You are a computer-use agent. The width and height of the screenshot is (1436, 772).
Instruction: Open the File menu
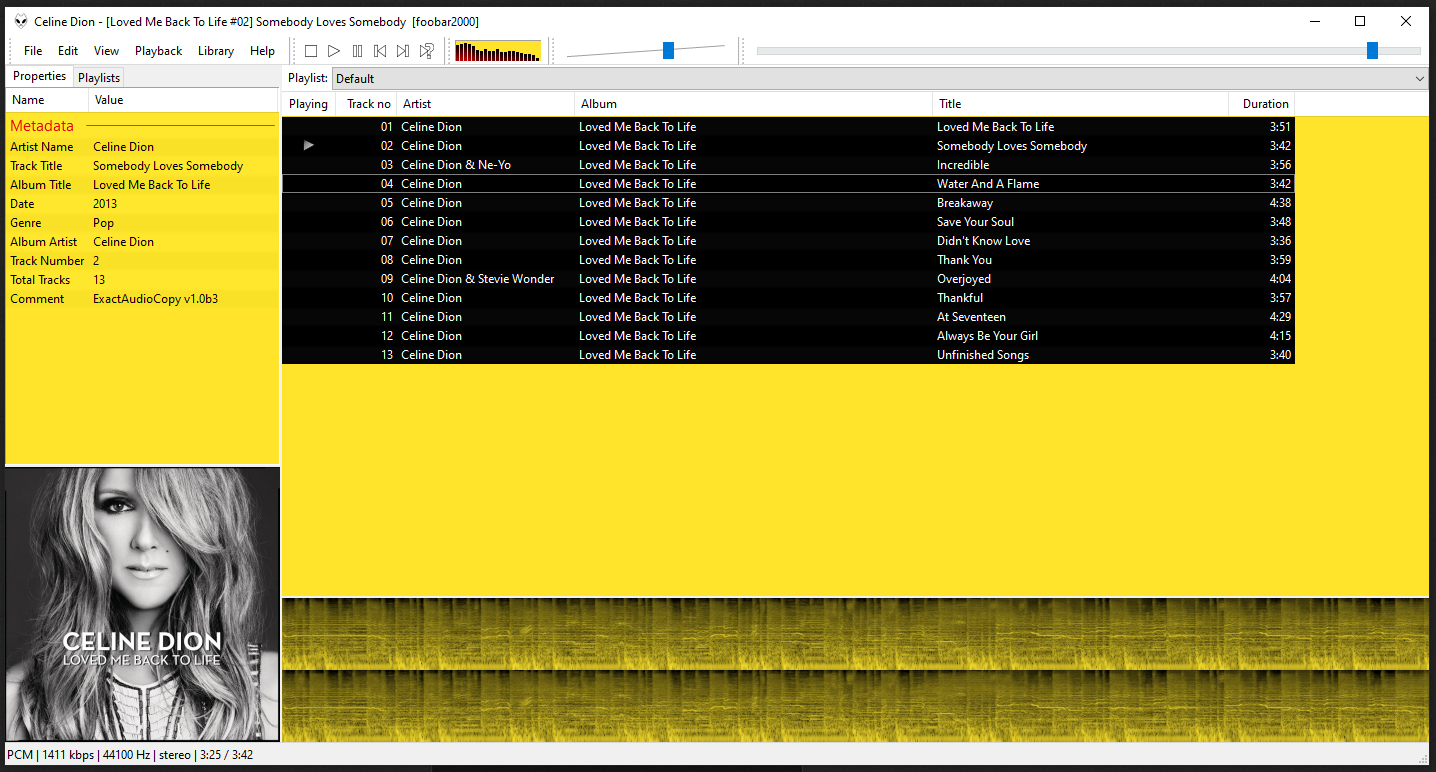click(x=33, y=51)
